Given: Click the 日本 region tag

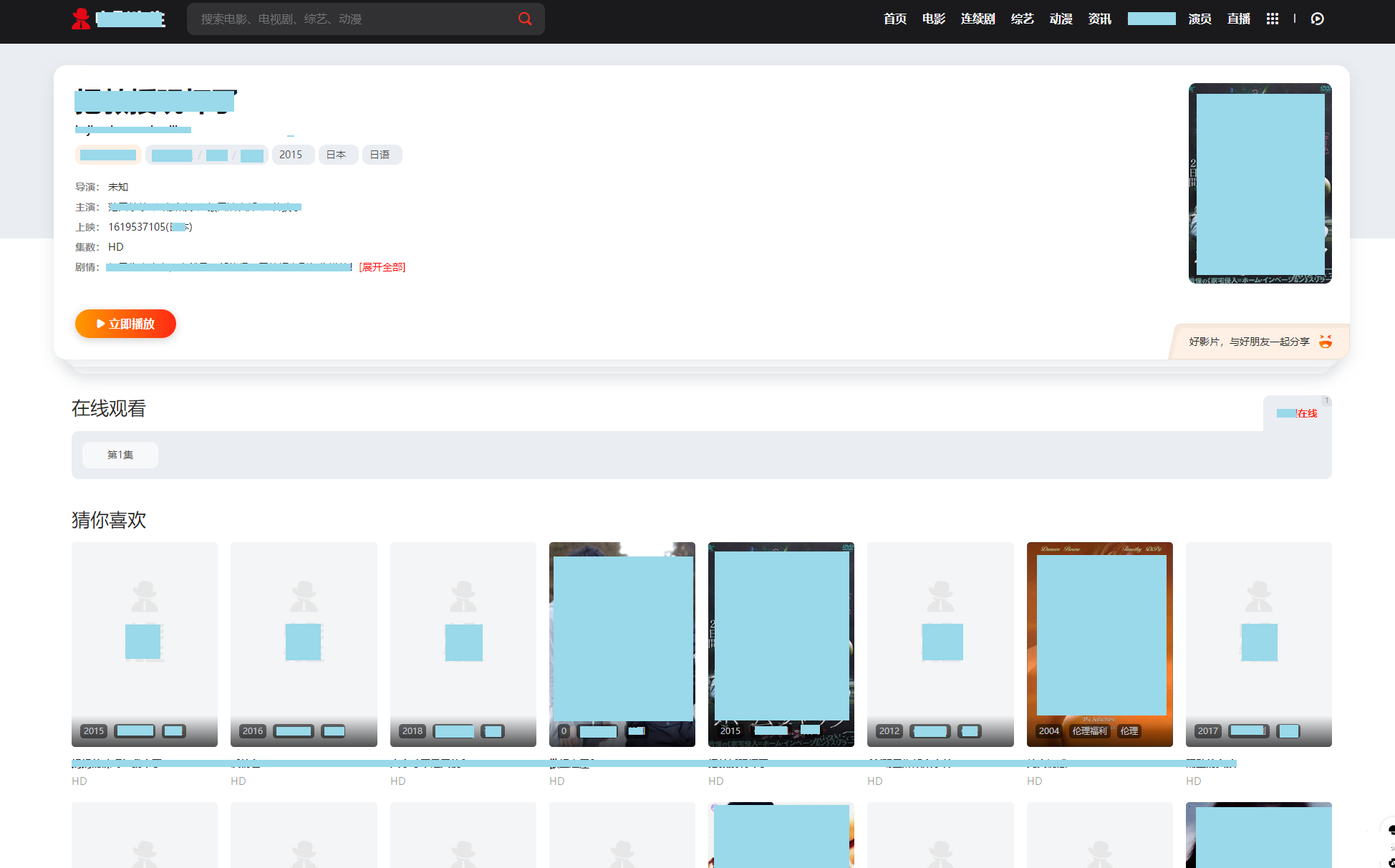Looking at the screenshot, I should [337, 155].
